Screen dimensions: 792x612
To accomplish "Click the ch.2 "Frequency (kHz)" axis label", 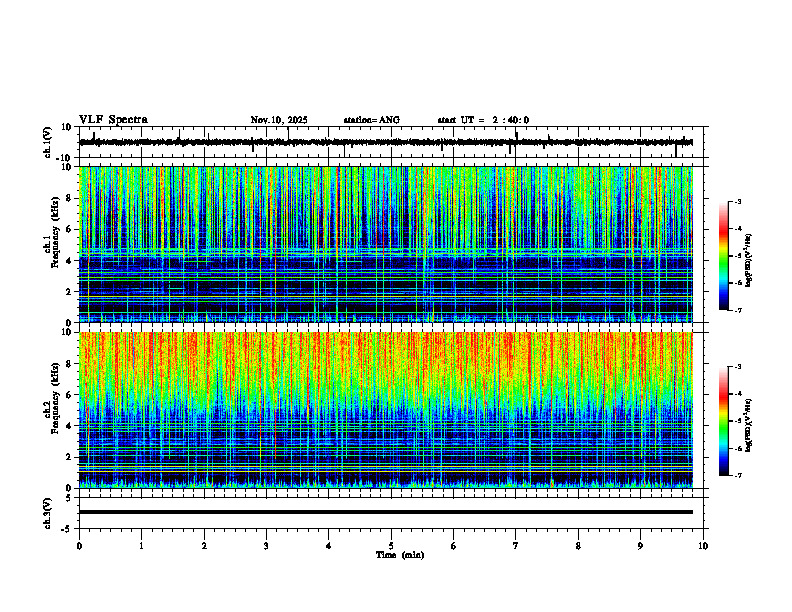I will 55,398.
